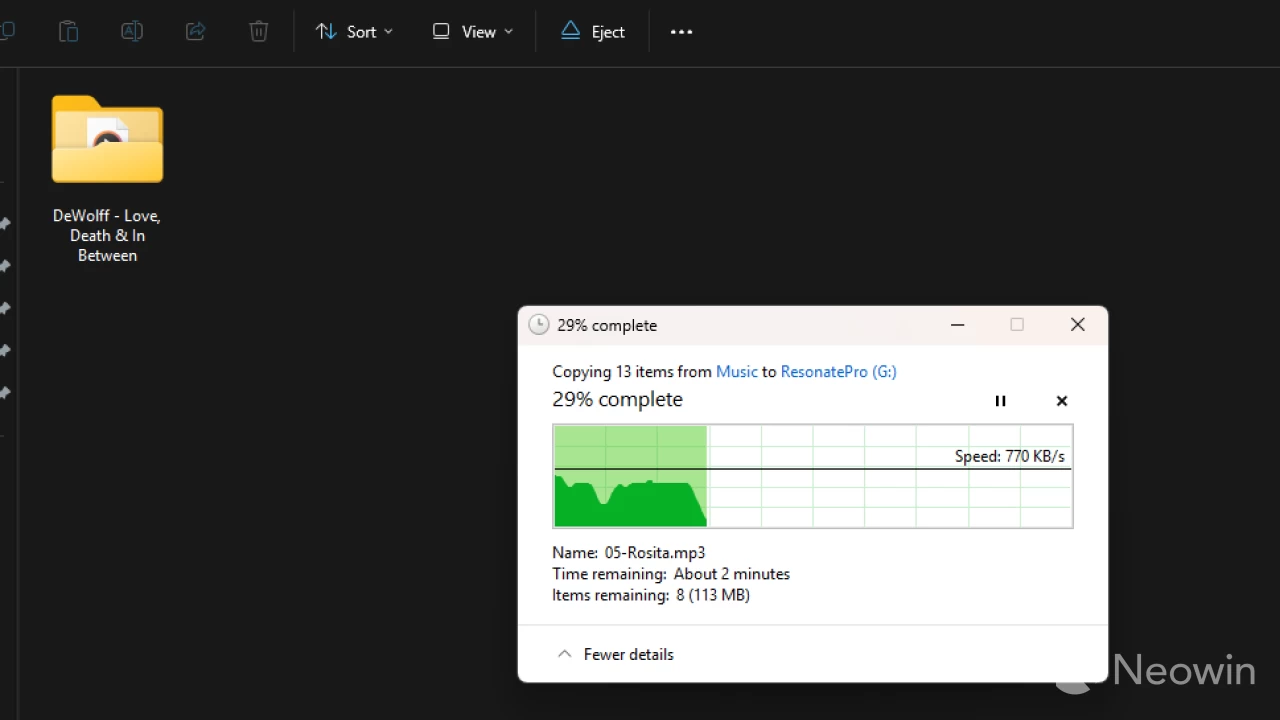Screen dimensions: 1280x720
Task: Open the See more ellipsis menu
Action: [x=681, y=32]
